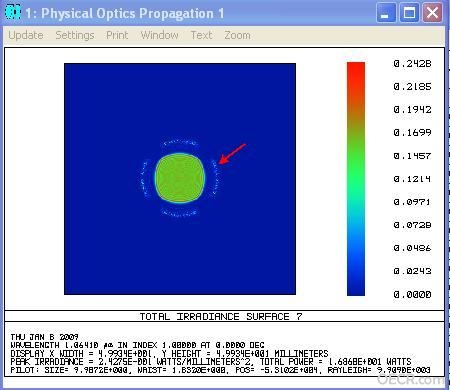The height and width of the screenshot is (390, 450).
Task: Click the blue bottom of color scale bar
Action: point(356,283)
